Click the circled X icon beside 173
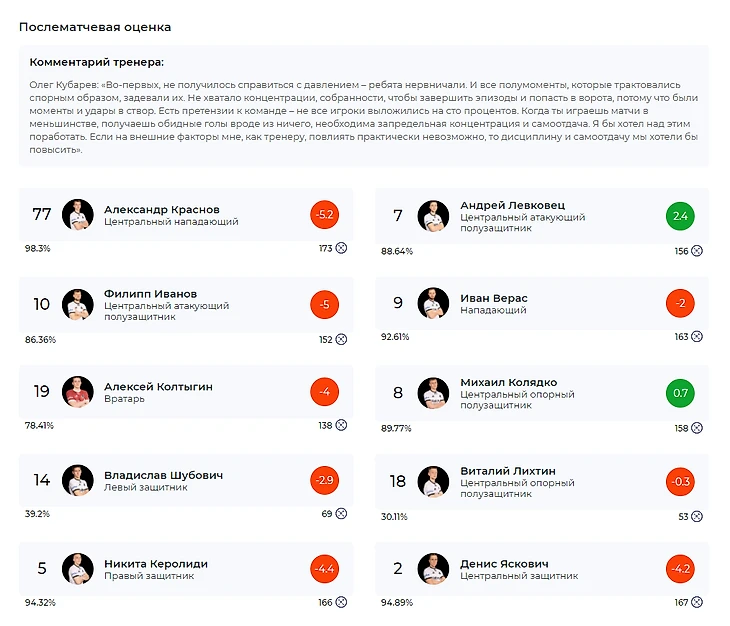Image resolution: width=730 pixels, height=626 pixels. [341, 248]
